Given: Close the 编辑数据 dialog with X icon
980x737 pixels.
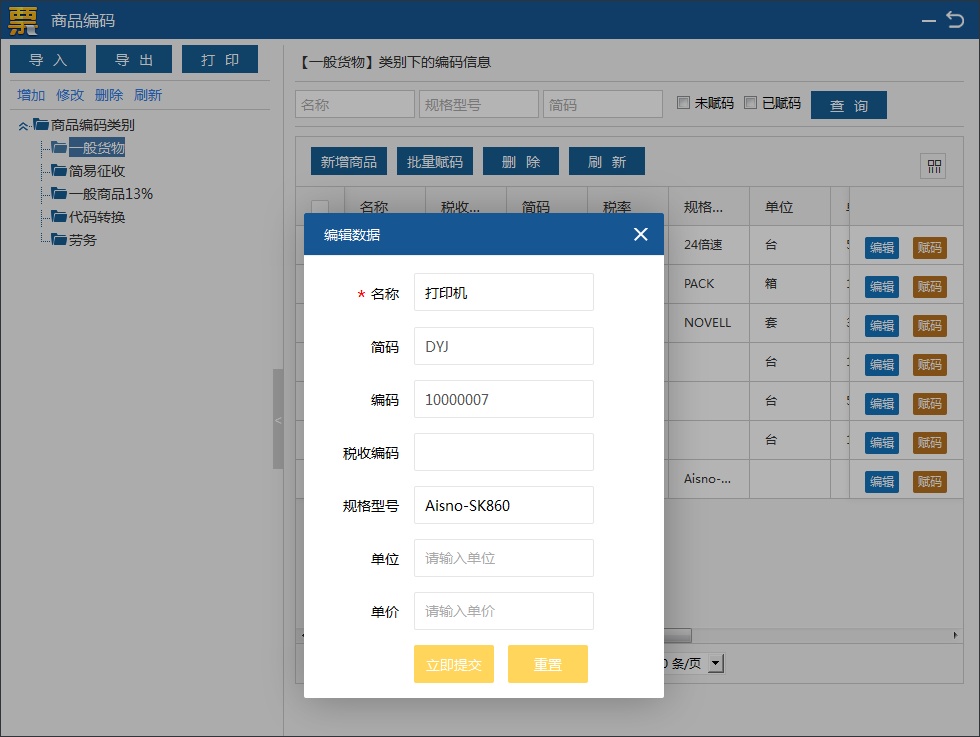Looking at the screenshot, I should coord(641,234).
